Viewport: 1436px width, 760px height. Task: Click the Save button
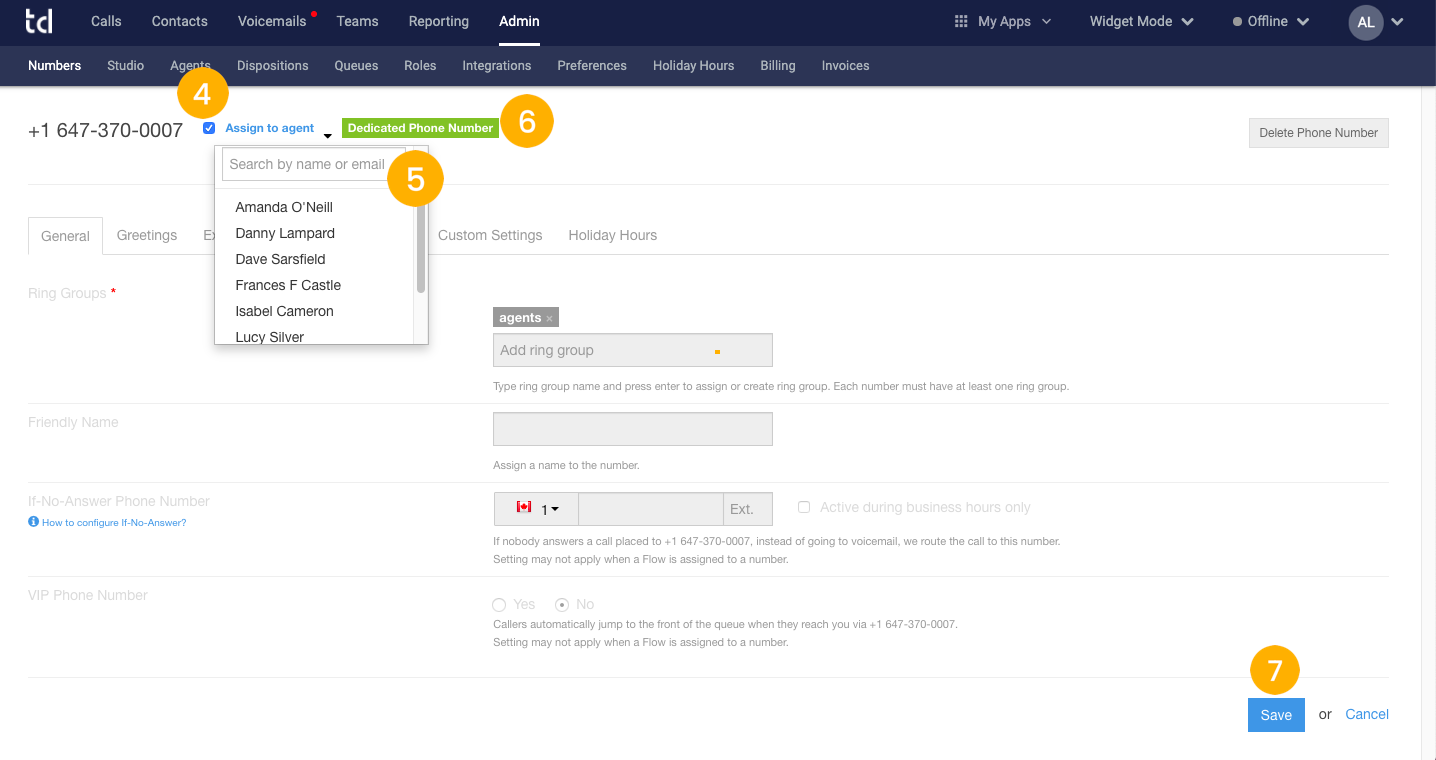(x=1276, y=715)
